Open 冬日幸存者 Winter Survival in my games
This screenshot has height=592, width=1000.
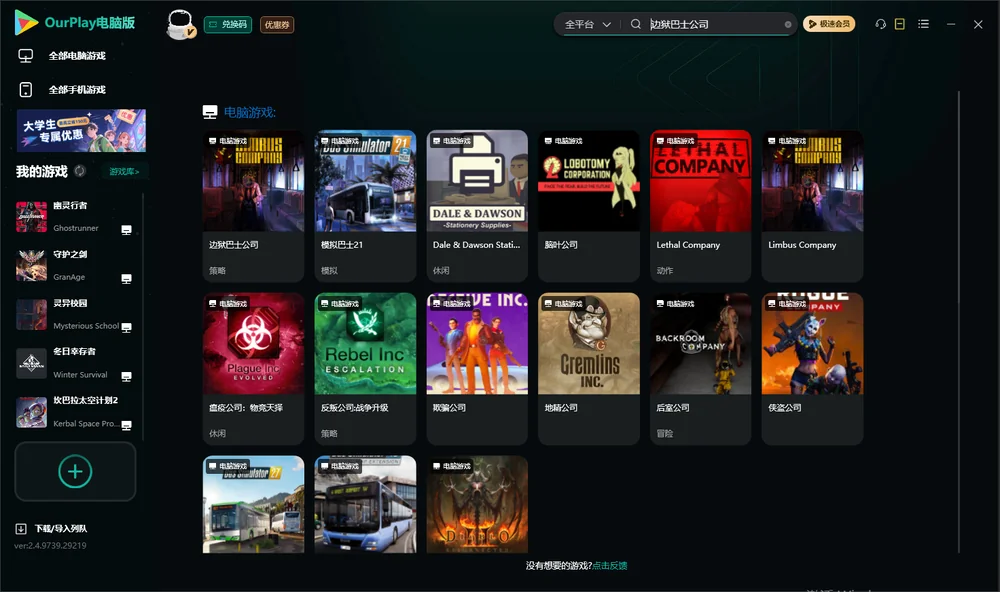point(73,363)
